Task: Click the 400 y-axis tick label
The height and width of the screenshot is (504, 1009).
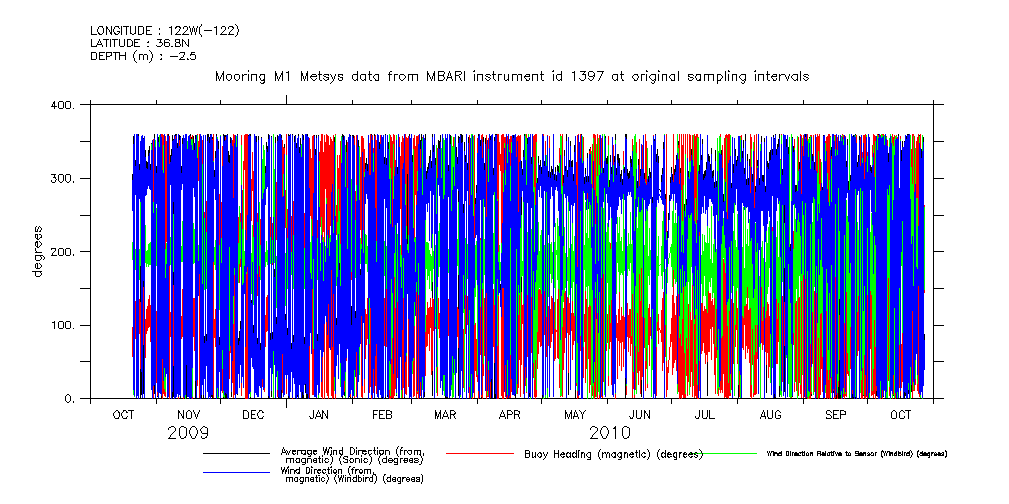Action: click(63, 105)
